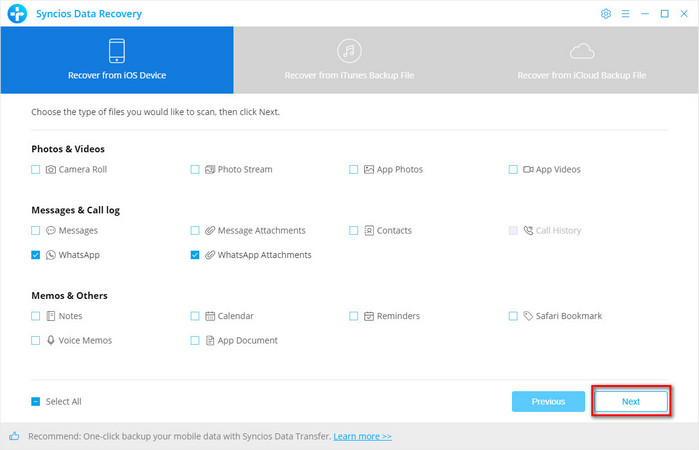699x450 pixels.
Task: Click the WhatsApp logo icon
Action: tap(51, 255)
